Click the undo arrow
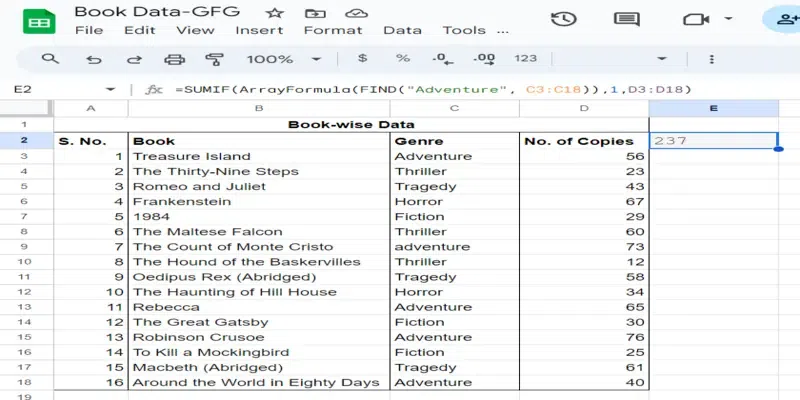The image size is (800, 400). (x=93, y=59)
